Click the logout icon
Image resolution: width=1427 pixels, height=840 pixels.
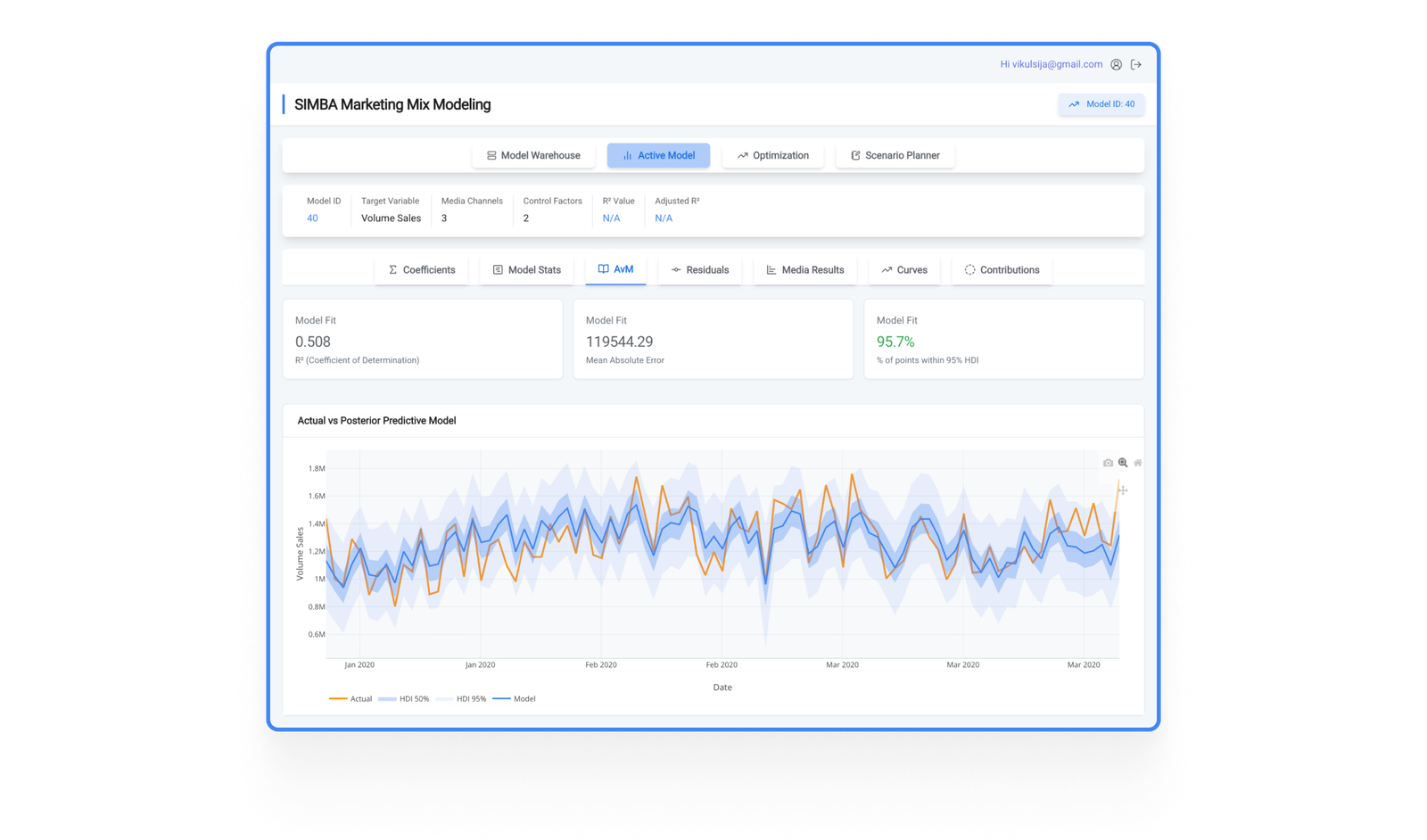tap(1135, 64)
